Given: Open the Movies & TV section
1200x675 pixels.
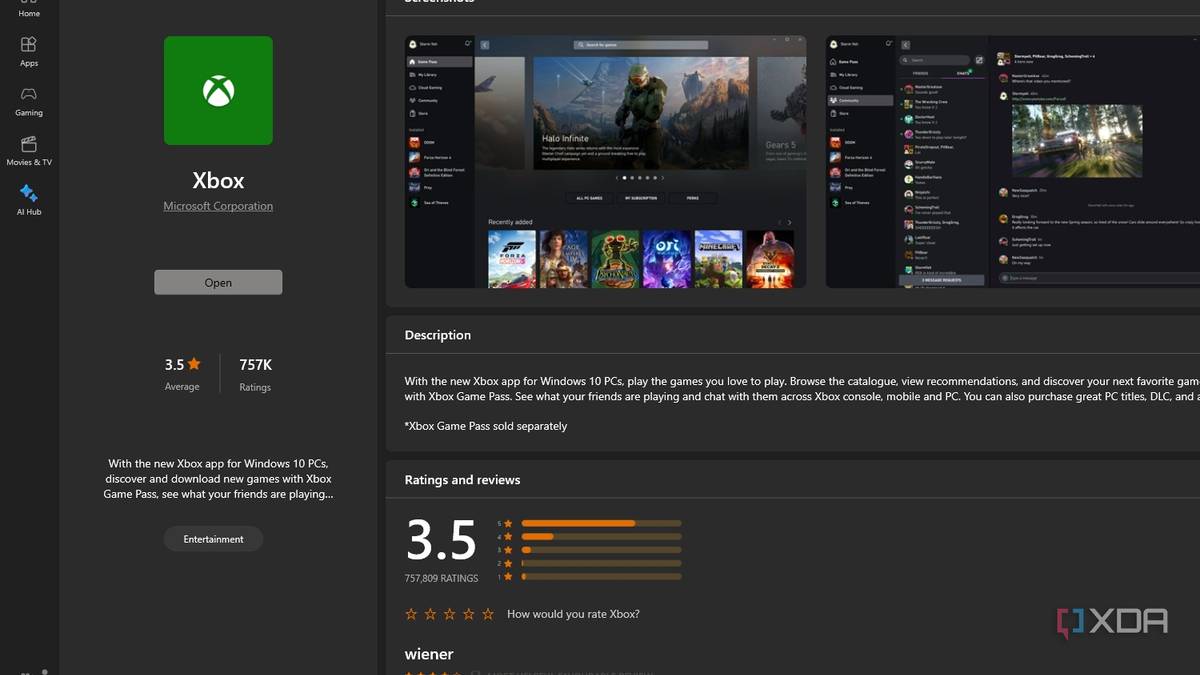Looking at the screenshot, I should (x=29, y=151).
